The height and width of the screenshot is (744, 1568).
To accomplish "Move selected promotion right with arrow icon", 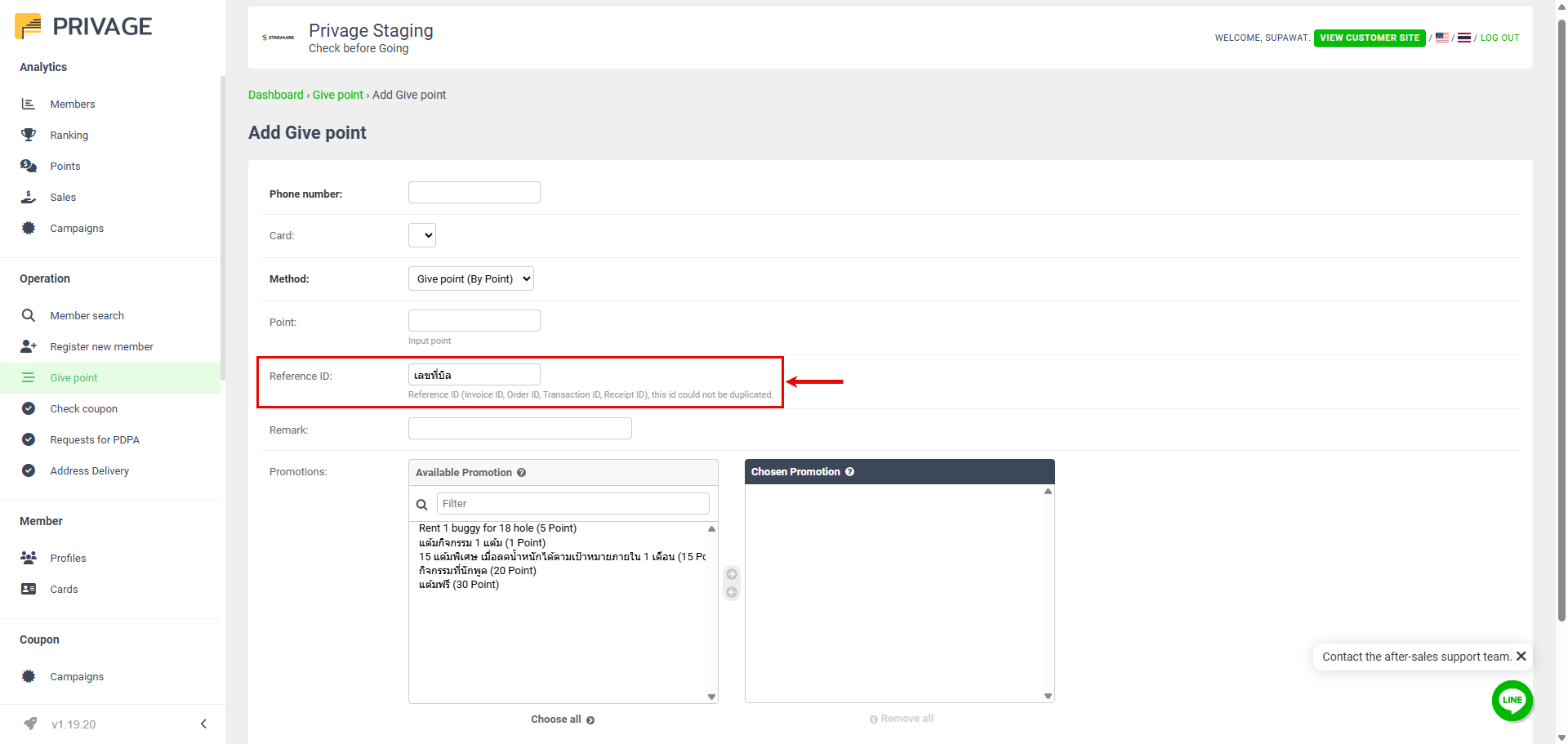I will (732, 574).
